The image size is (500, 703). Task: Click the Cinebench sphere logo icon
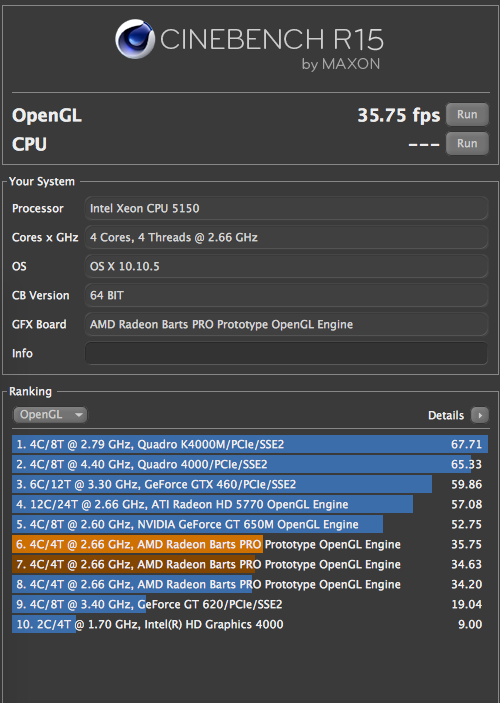(x=135, y=39)
